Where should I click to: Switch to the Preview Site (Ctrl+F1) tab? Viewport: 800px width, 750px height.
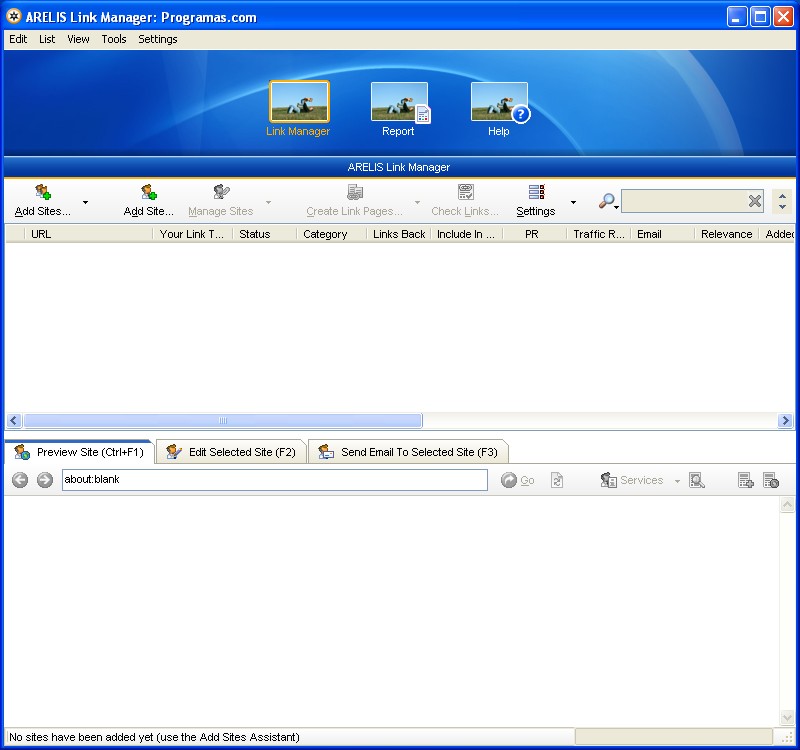click(x=80, y=452)
